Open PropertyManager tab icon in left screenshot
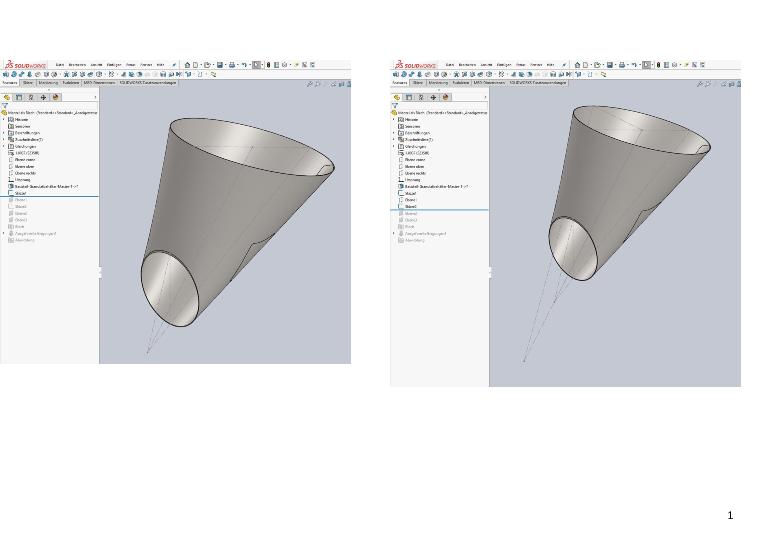Image resolution: width=780 pixels, height=540 pixels. pos(19,97)
